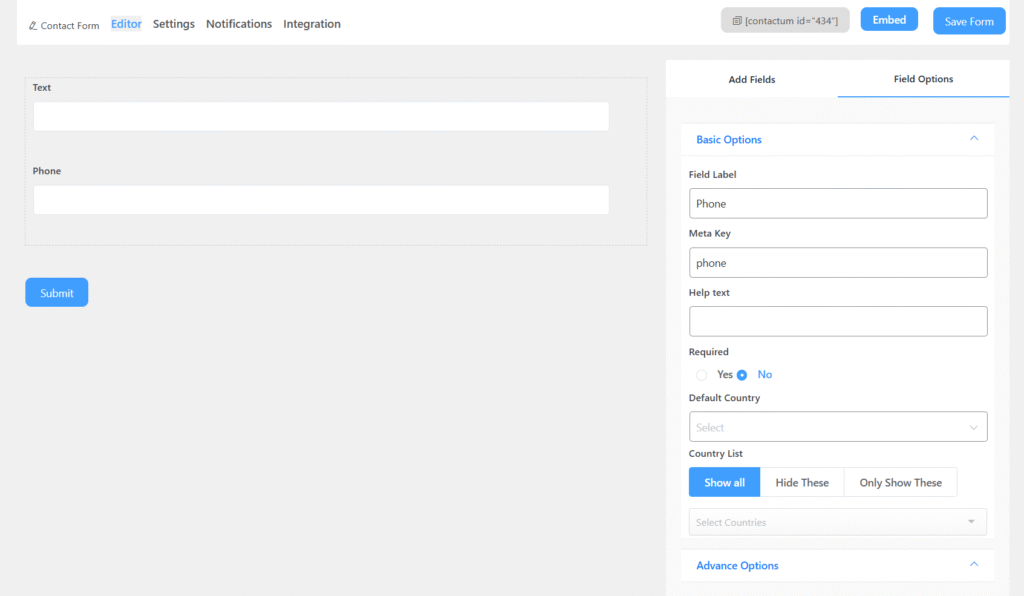Click the shortcode copy icon

(x=737, y=21)
